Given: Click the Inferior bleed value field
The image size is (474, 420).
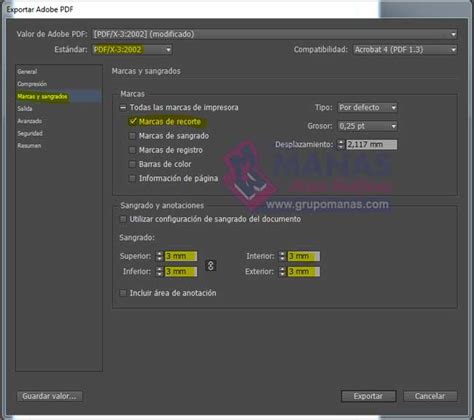Looking at the screenshot, I should (x=181, y=272).
